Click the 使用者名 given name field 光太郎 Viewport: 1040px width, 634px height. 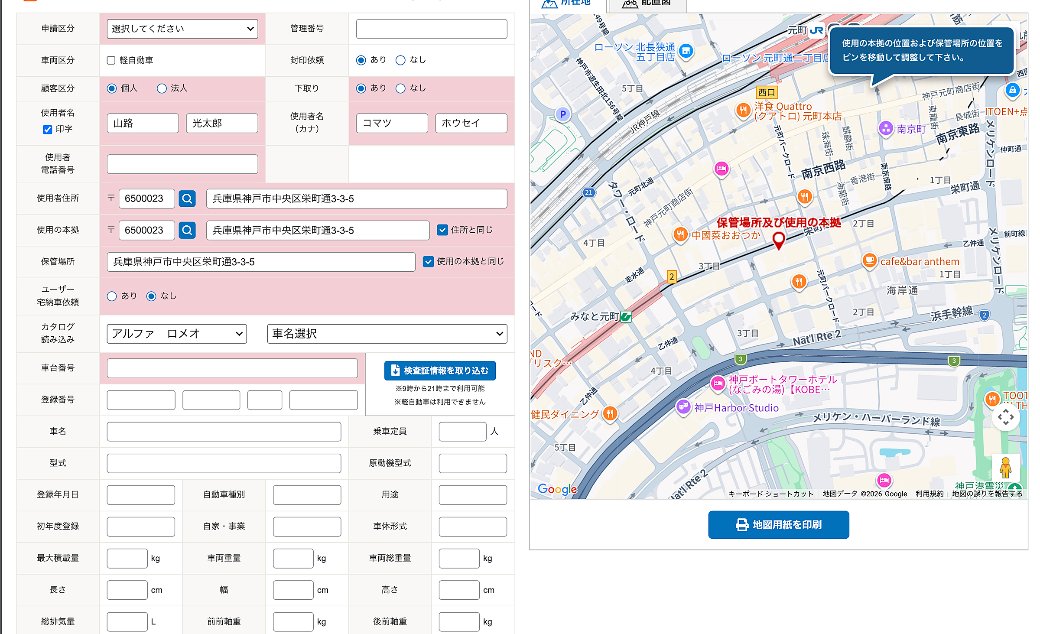tap(222, 123)
